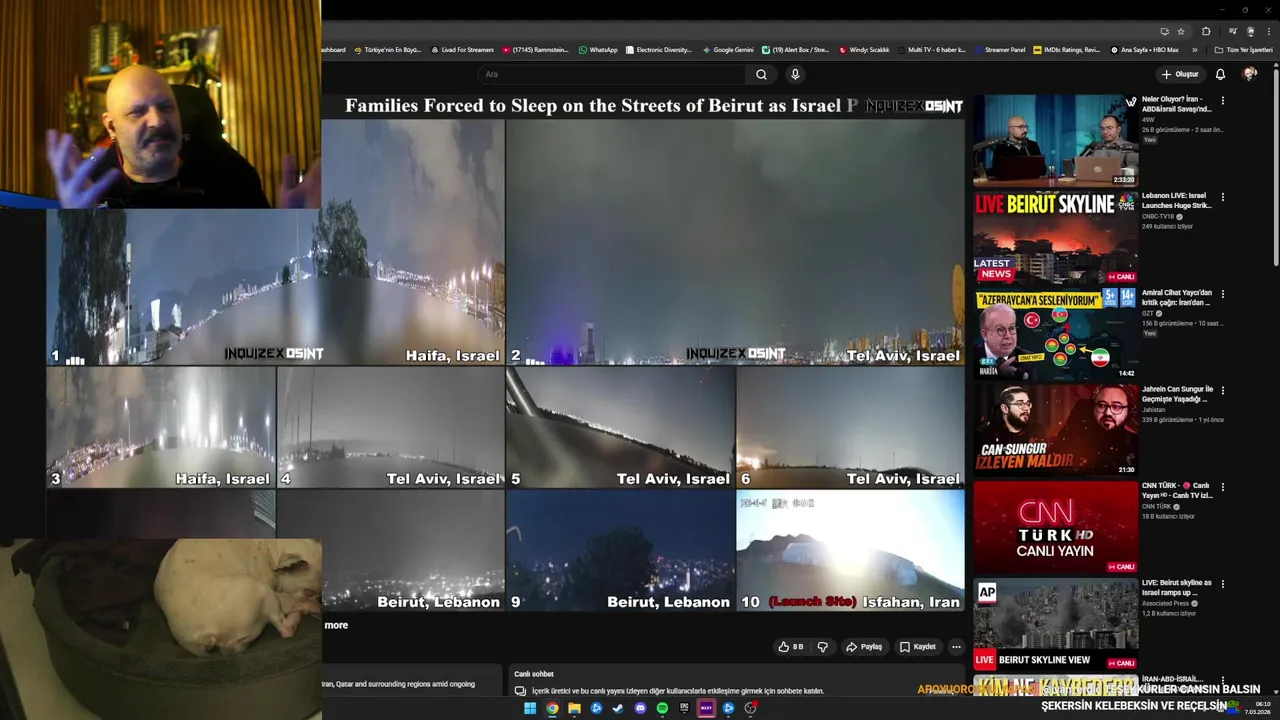Dislike the live stream video
The image size is (1280, 720).
tap(823, 647)
